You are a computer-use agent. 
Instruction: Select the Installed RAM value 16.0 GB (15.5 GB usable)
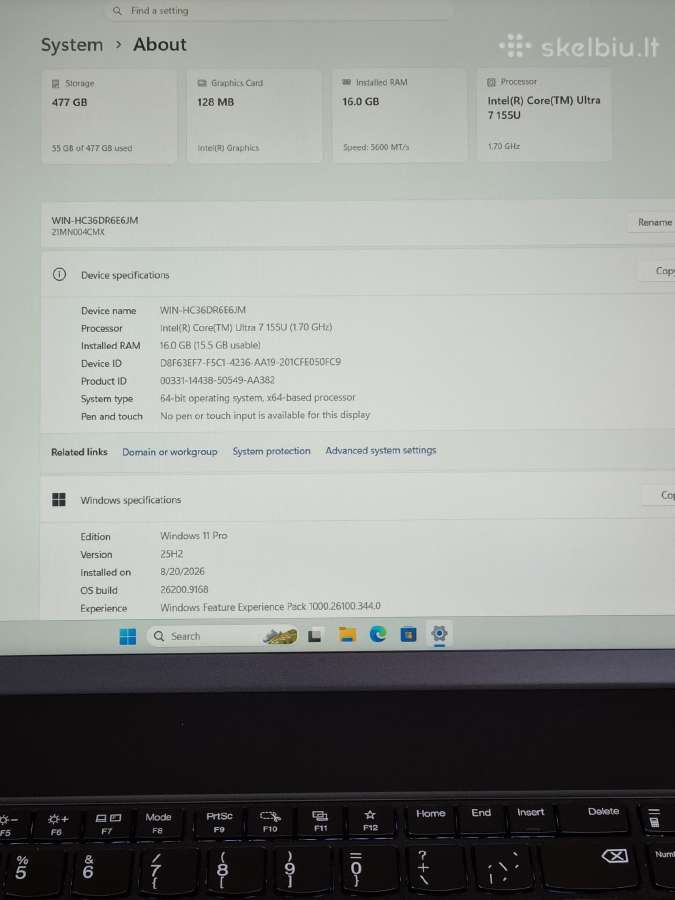(210, 345)
